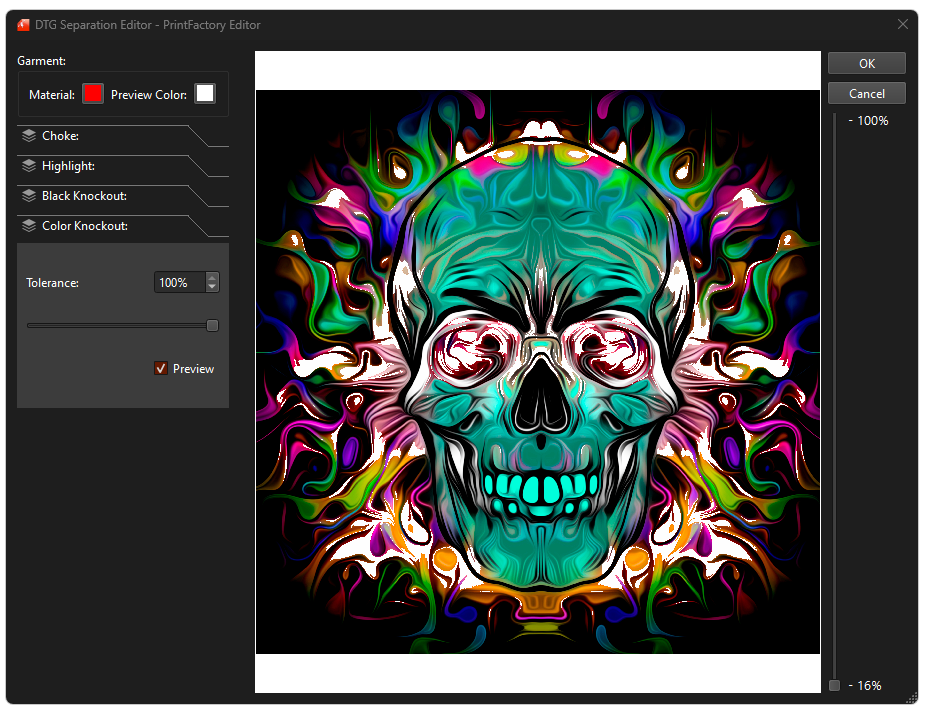Click the Tolerance 100% input field

180,282
